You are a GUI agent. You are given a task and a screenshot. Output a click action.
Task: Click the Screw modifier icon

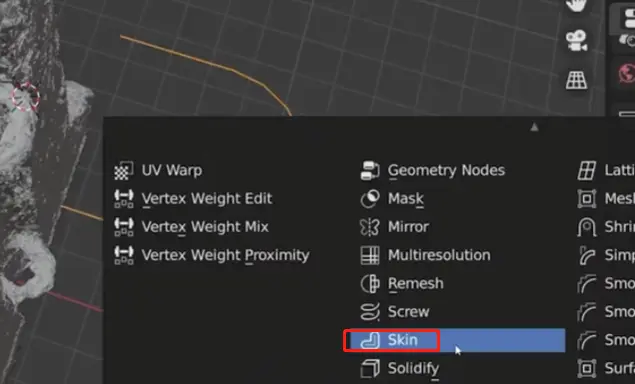[x=370, y=312]
